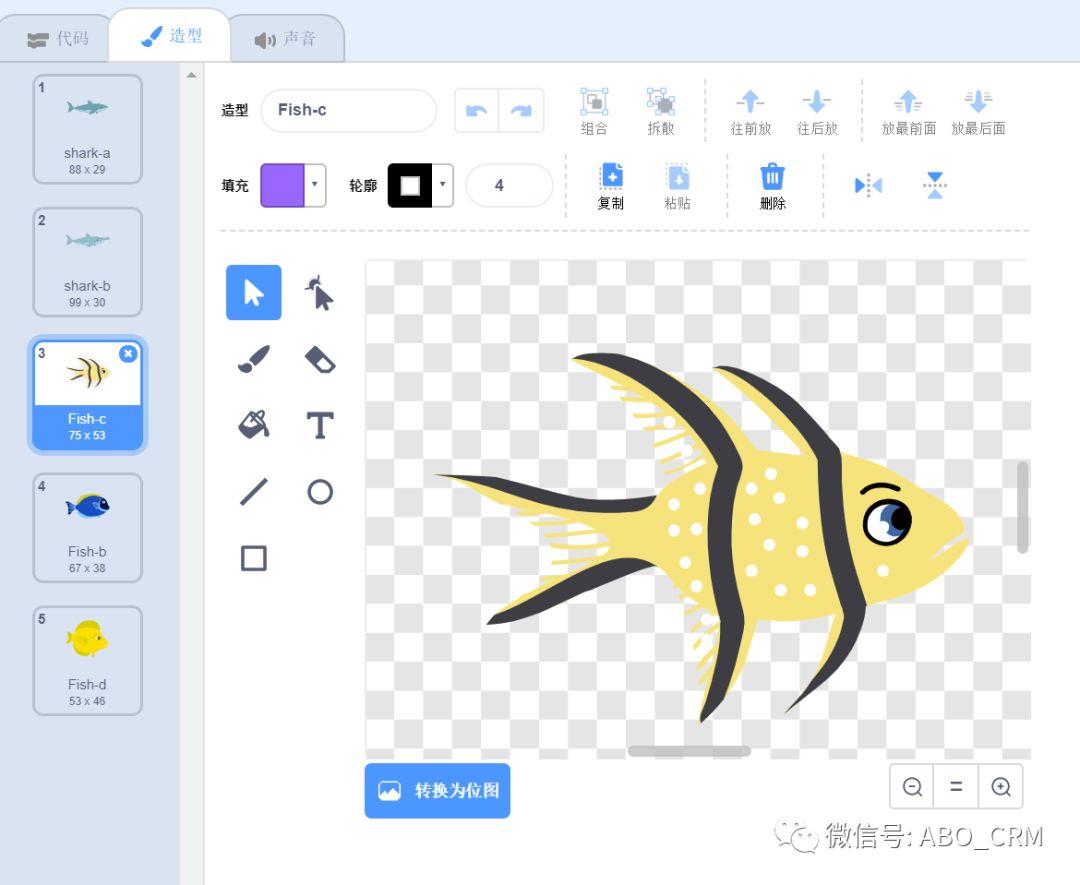Zoom out of the canvas
This screenshot has width=1080, height=885.
point(912,787)
